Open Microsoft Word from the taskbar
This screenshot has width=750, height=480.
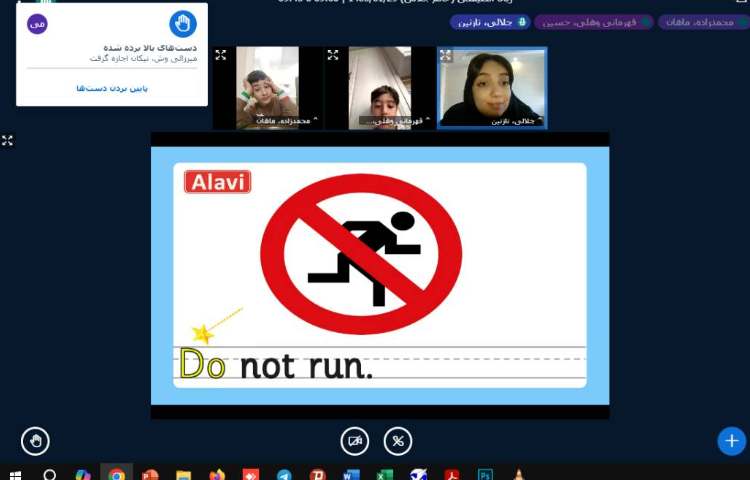[352, 474]
